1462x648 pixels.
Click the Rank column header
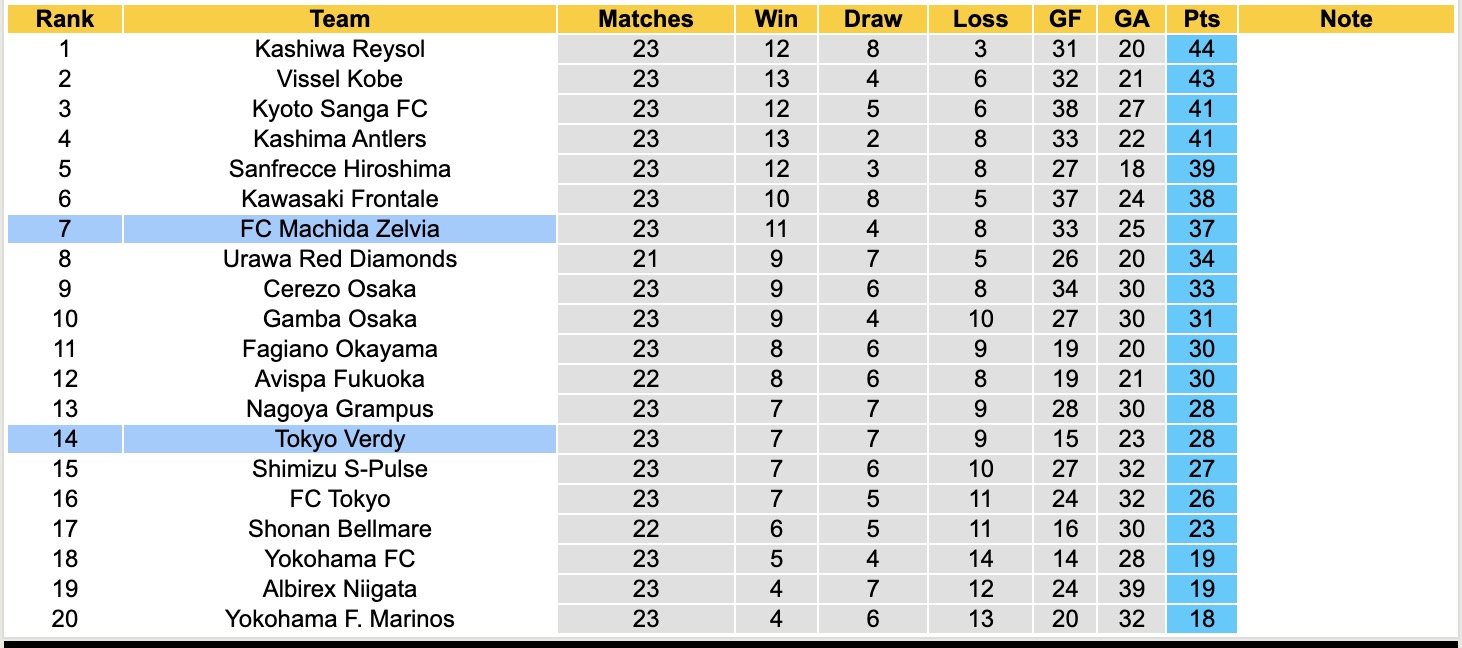coord(64,19)
